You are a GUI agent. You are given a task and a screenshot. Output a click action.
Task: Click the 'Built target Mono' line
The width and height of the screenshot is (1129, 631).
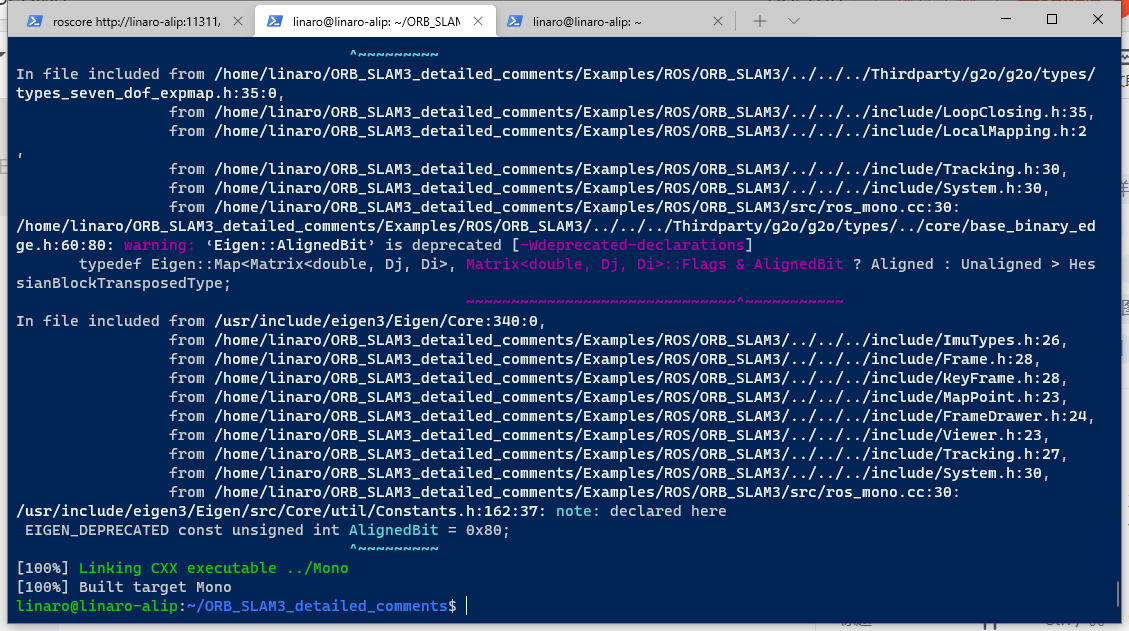155,587
